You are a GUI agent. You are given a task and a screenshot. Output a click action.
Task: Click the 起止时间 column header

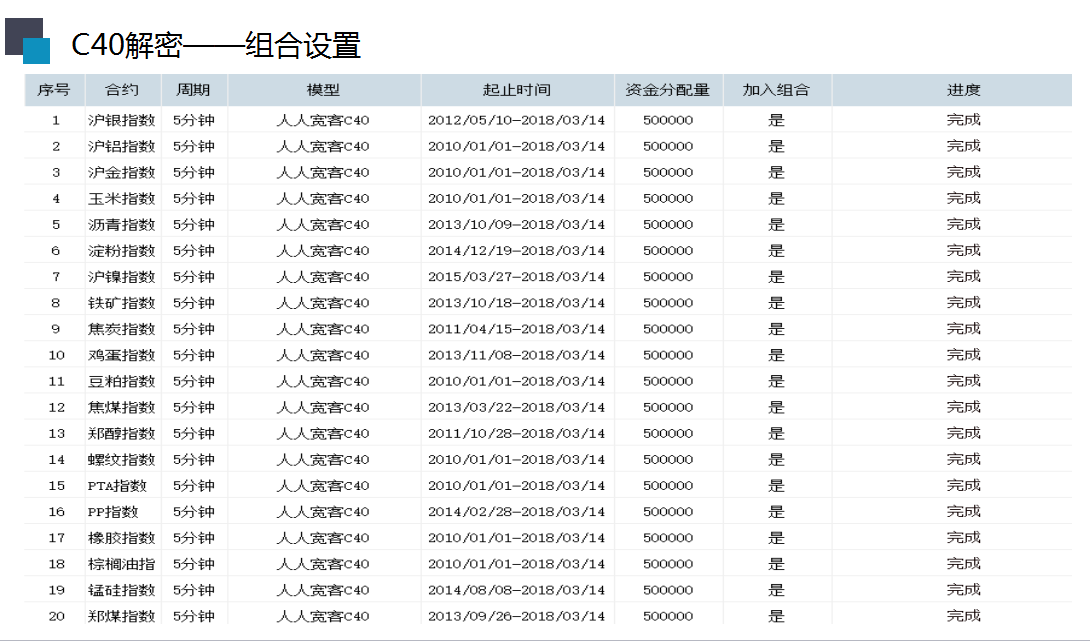click(517, 90)
